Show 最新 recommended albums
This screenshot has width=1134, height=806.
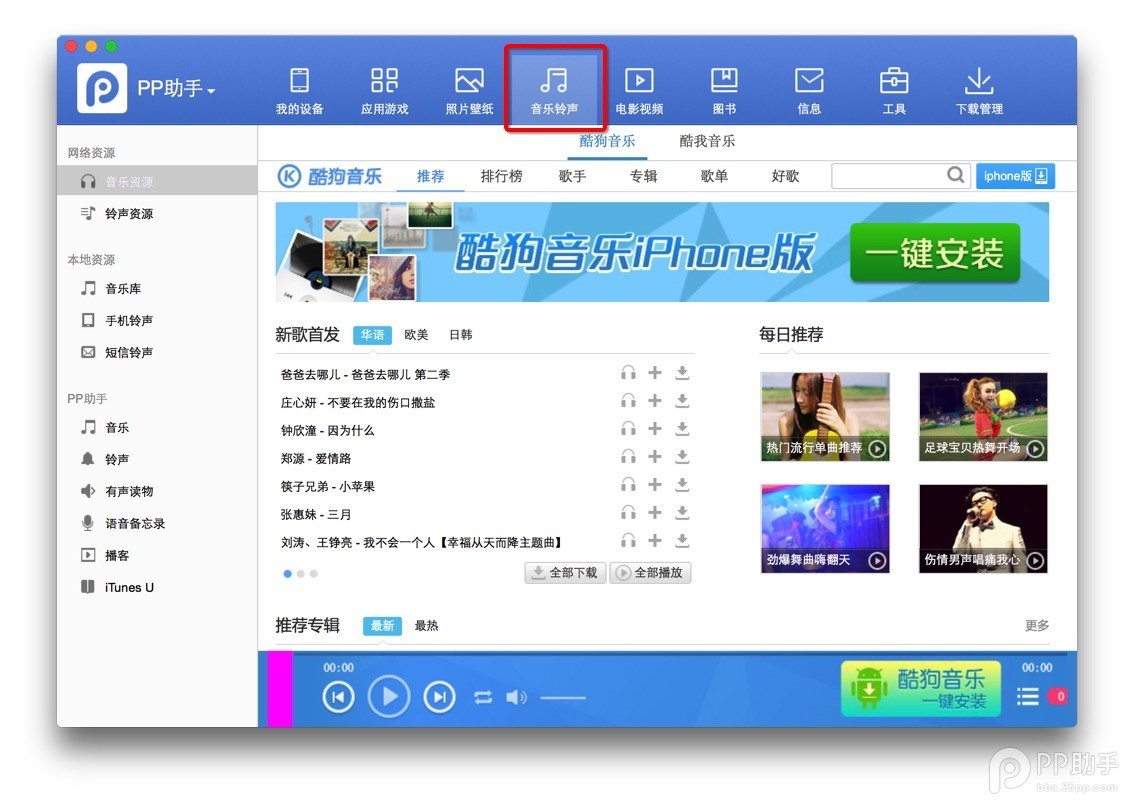(x=383, y=626)
